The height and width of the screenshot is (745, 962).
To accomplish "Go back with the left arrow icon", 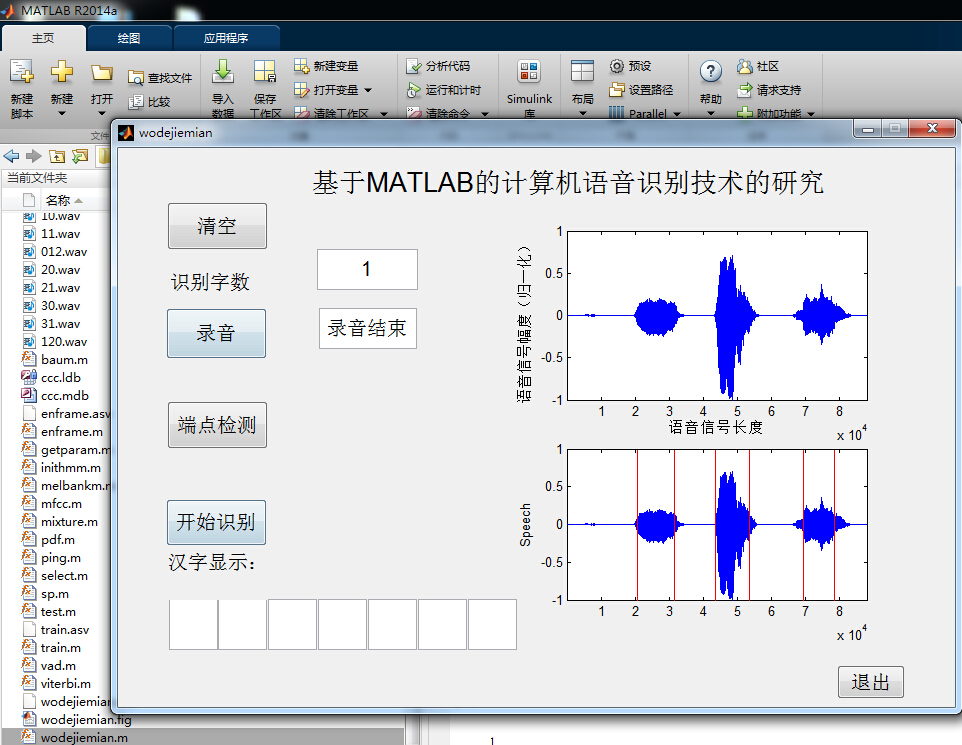I will [x=11, y=156].
